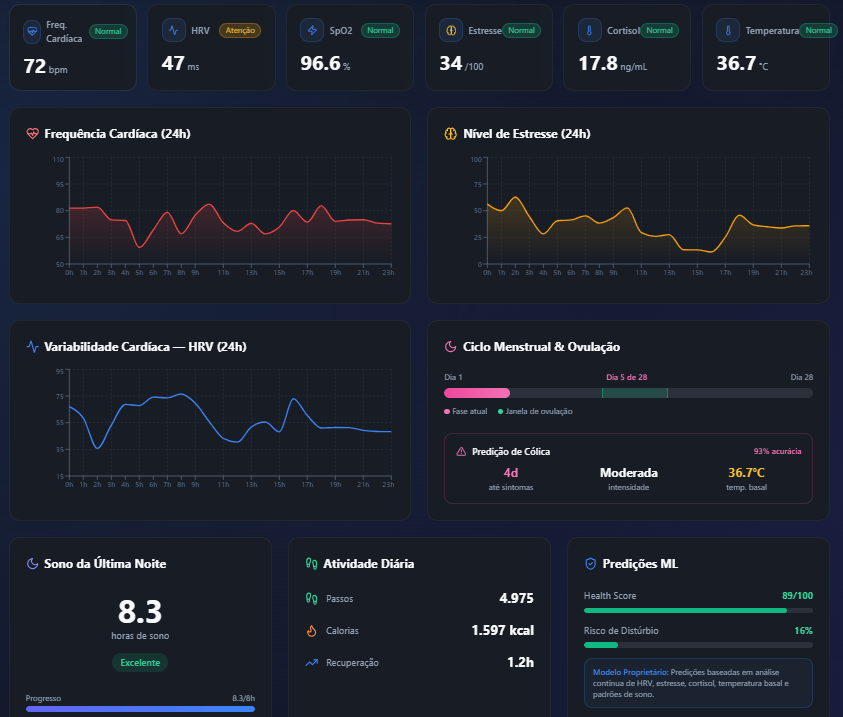Click the 89/100 Health Score value
Image resolution: width=843 pixels, height=717 pixels.
coord(797,596)
